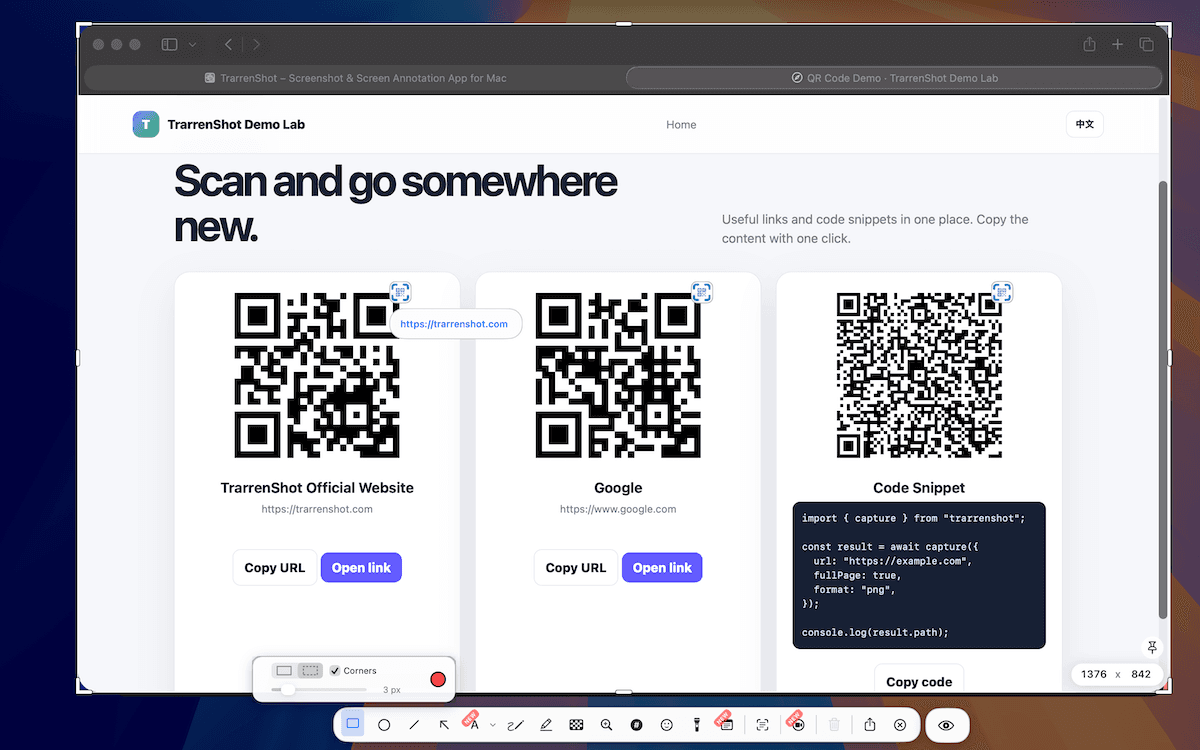Go back in Safari

coord(229,44)
